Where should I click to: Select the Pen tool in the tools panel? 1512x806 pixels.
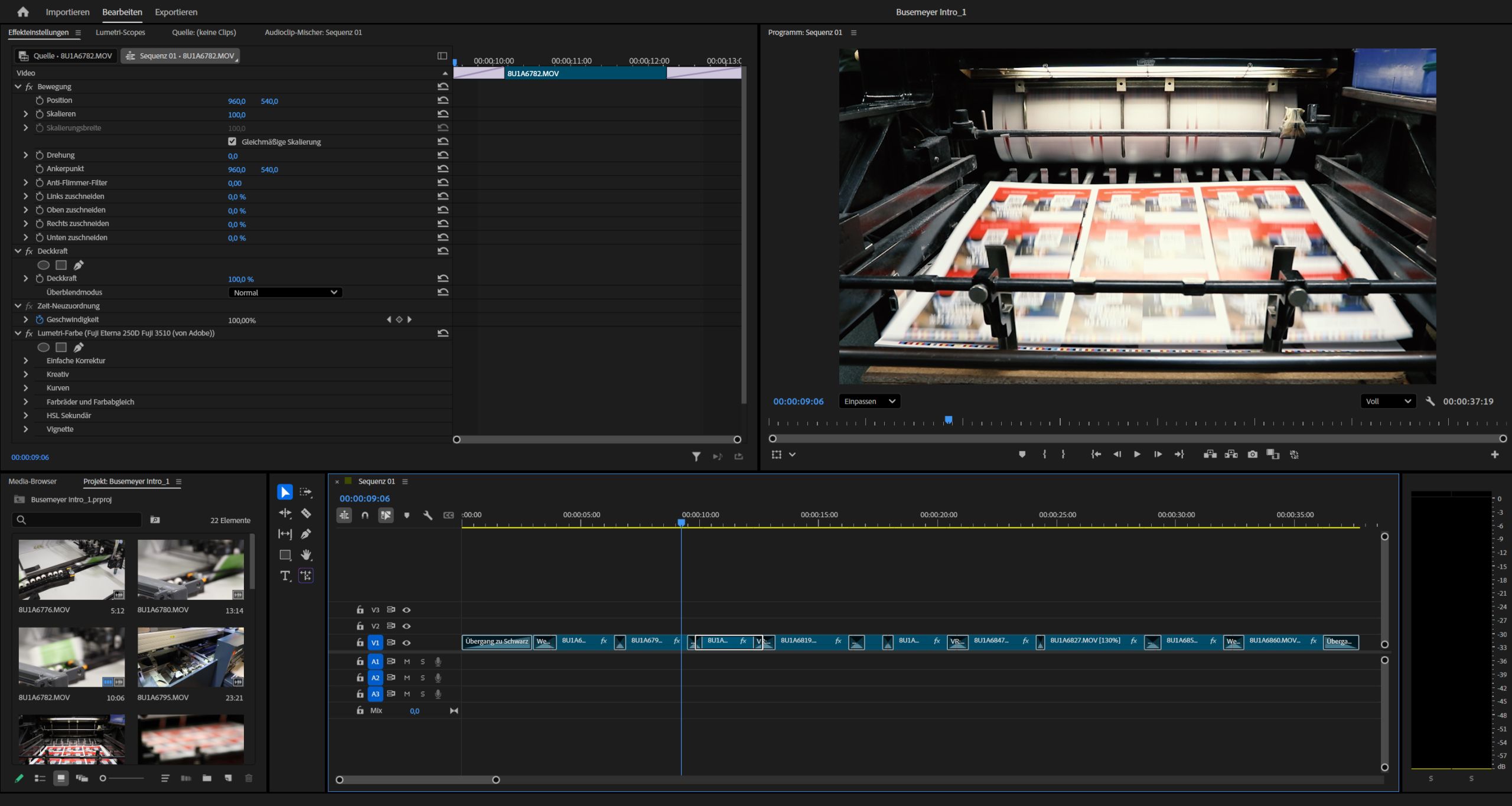click(306, 534)
